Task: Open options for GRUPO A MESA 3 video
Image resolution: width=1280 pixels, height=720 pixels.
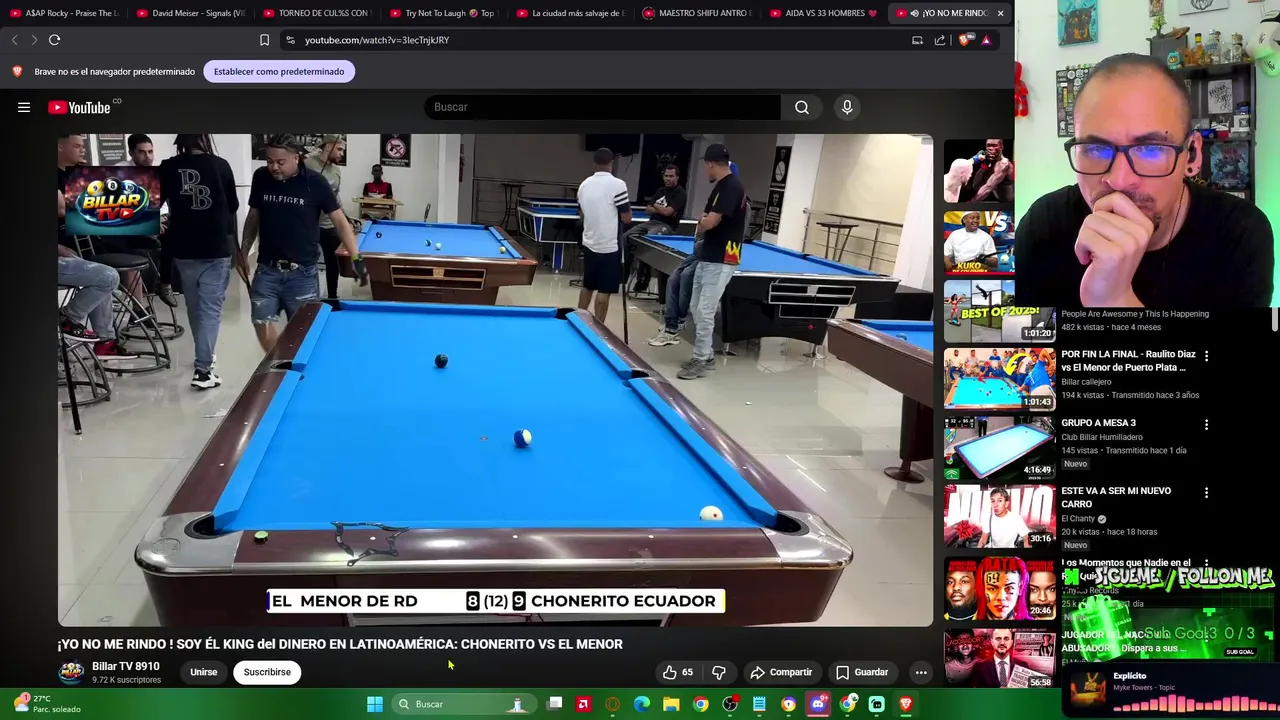Action: (x=1206, y=425)
